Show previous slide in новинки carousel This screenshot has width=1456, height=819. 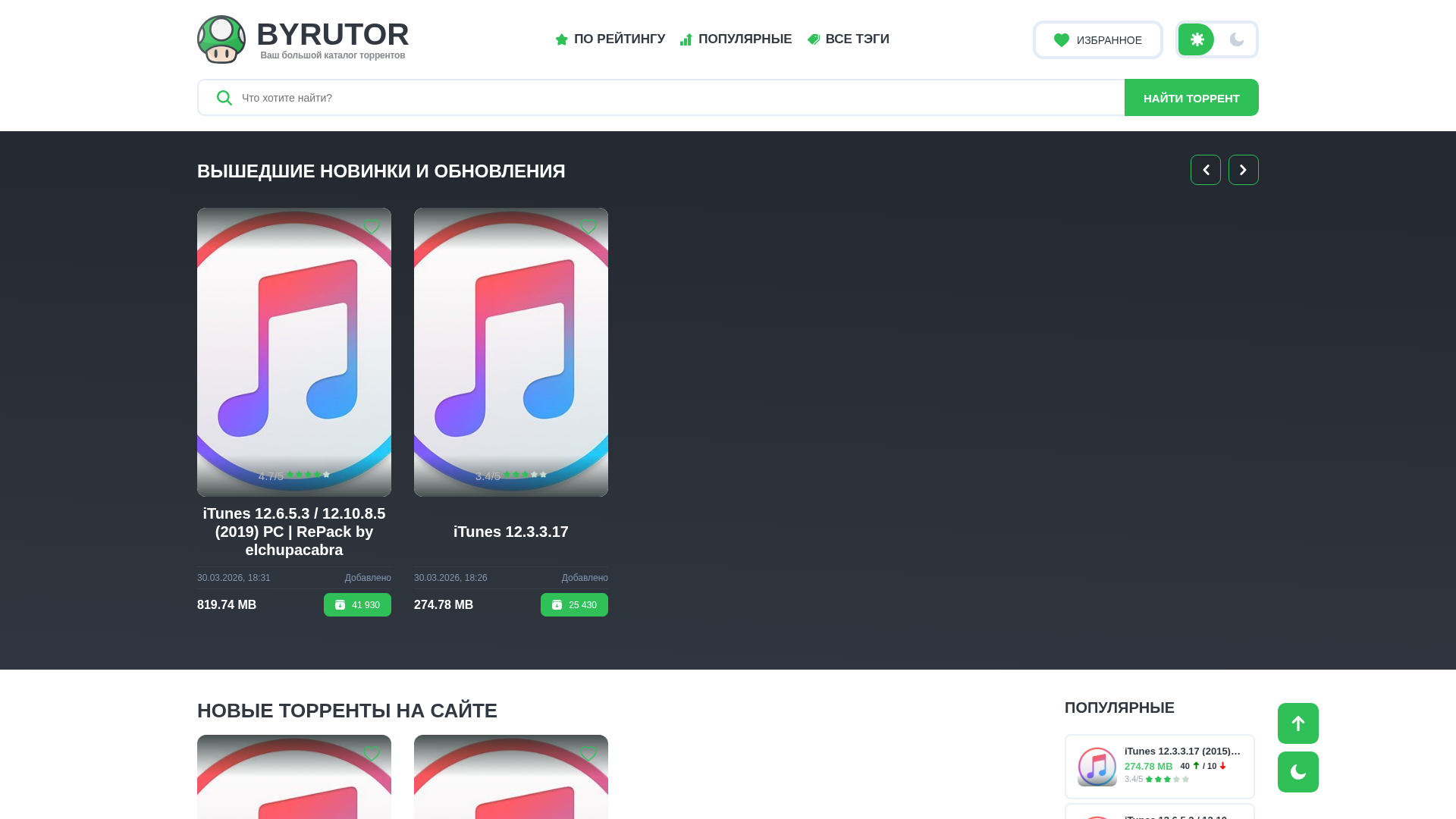[x=1206, y=170]
